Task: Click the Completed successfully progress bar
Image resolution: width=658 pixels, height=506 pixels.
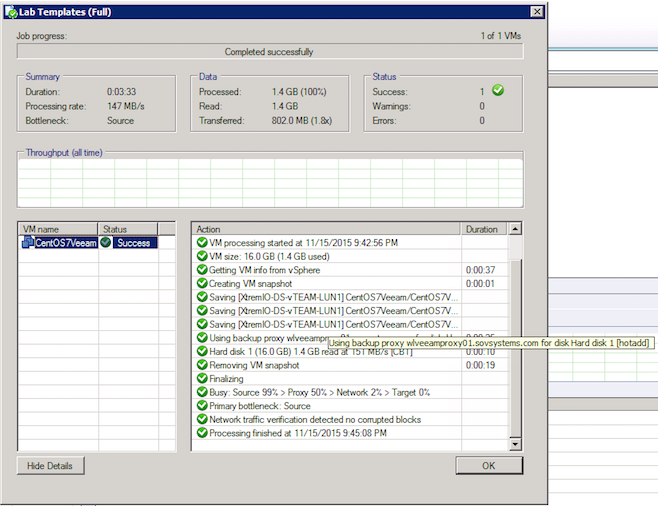Action: click(x=269, y=52)
